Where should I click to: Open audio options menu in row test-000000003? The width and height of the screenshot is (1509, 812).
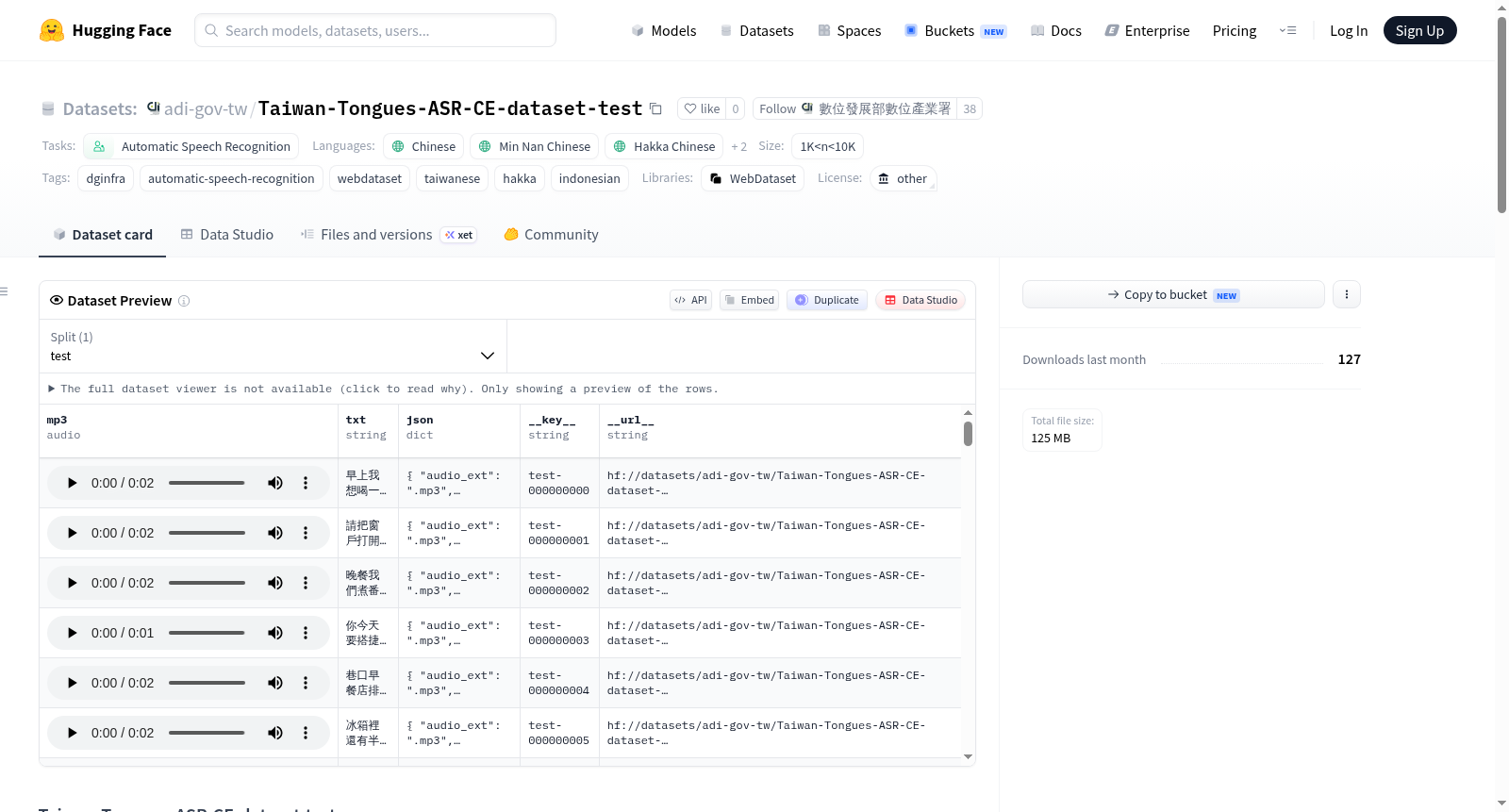pyautogui.click(x=306, y=633)
